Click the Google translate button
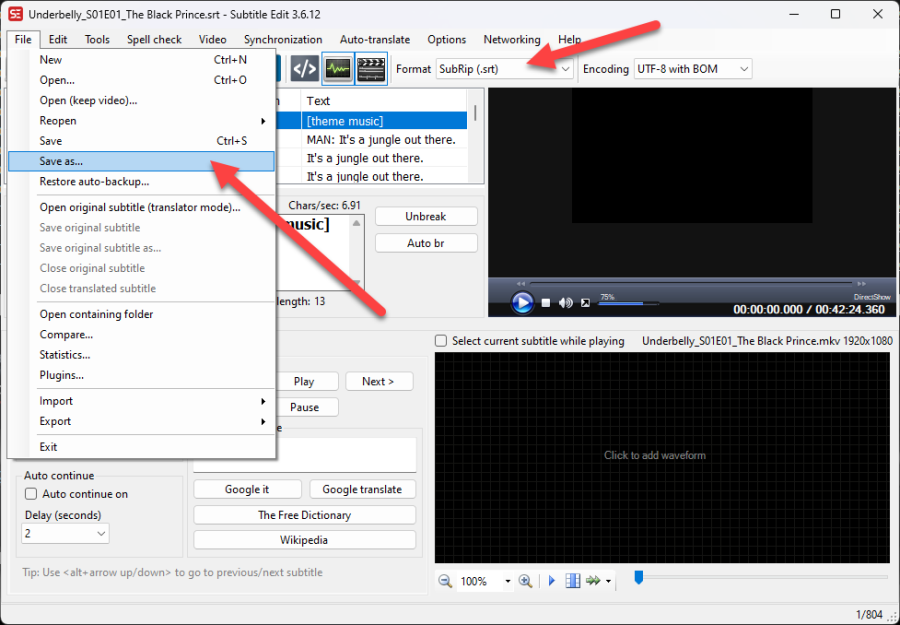The image size is (900, 625). point(362,489)
